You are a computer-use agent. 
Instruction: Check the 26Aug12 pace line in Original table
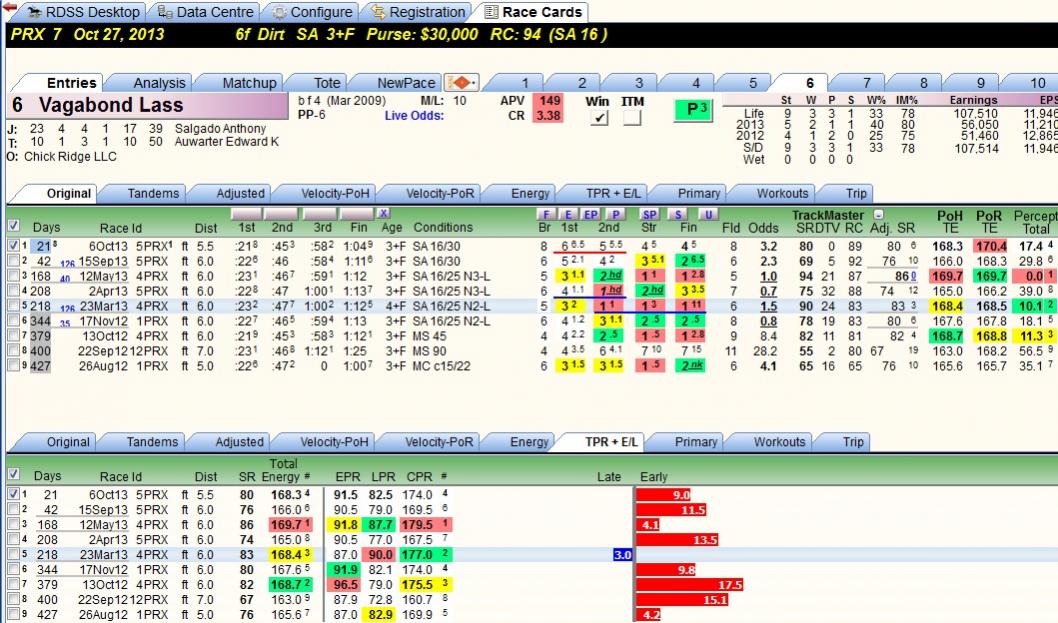coord(13,365)
